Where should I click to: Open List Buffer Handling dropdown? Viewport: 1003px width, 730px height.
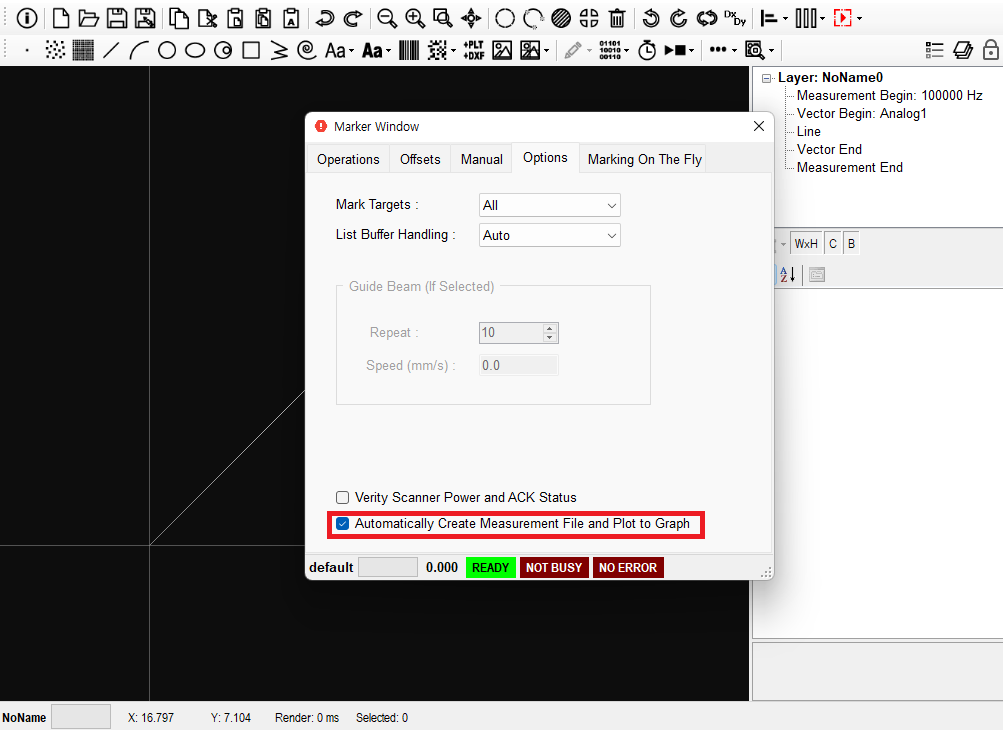(x=549, y=235)
